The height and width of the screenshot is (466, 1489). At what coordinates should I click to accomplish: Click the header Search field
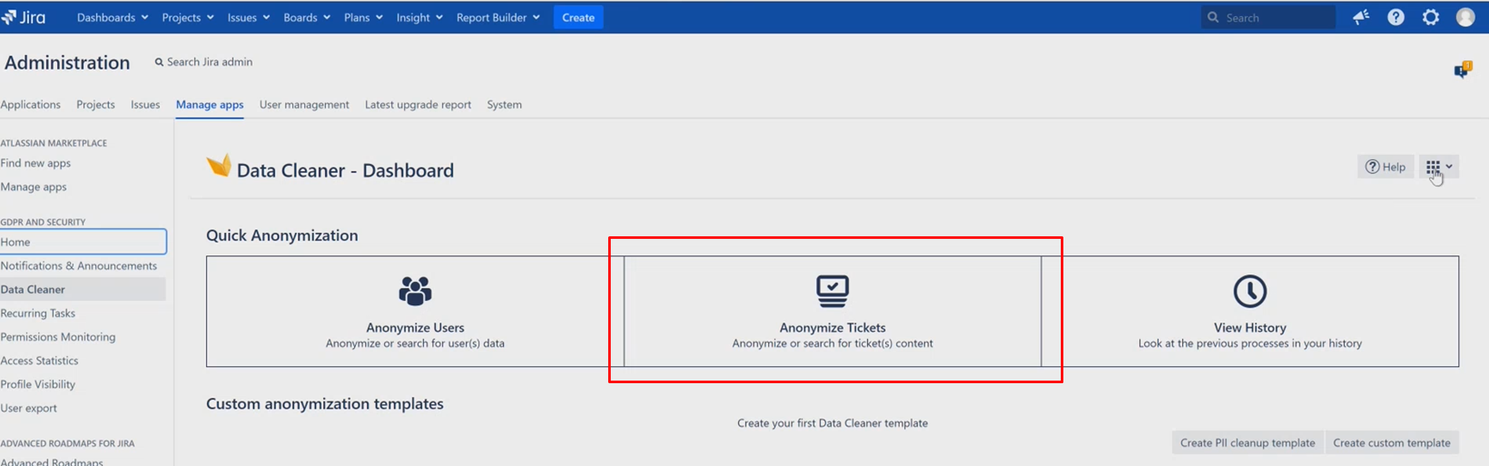(1268, 17)
